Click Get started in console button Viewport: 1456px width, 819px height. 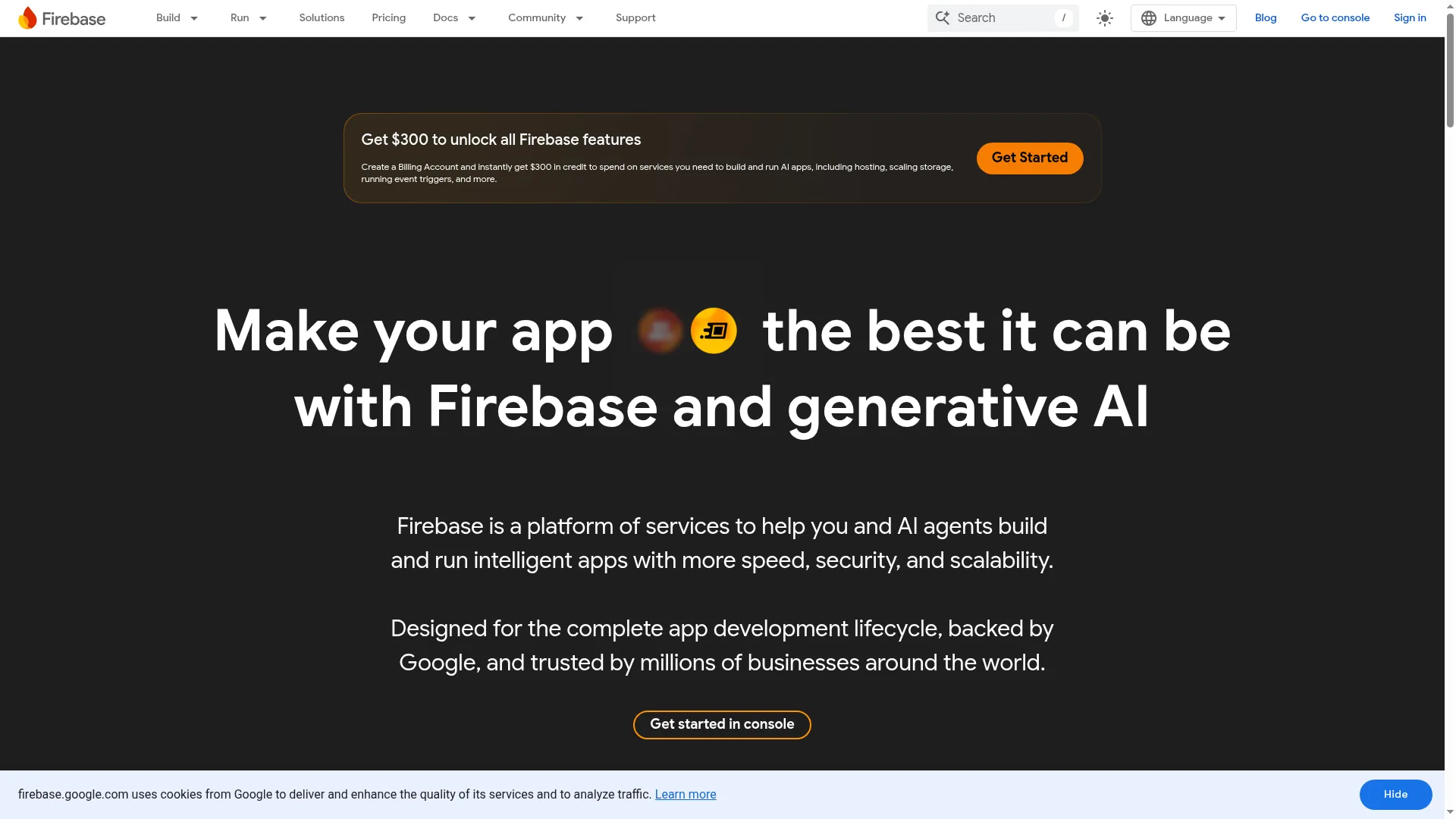pyautogui.click(x=722, y=724)
